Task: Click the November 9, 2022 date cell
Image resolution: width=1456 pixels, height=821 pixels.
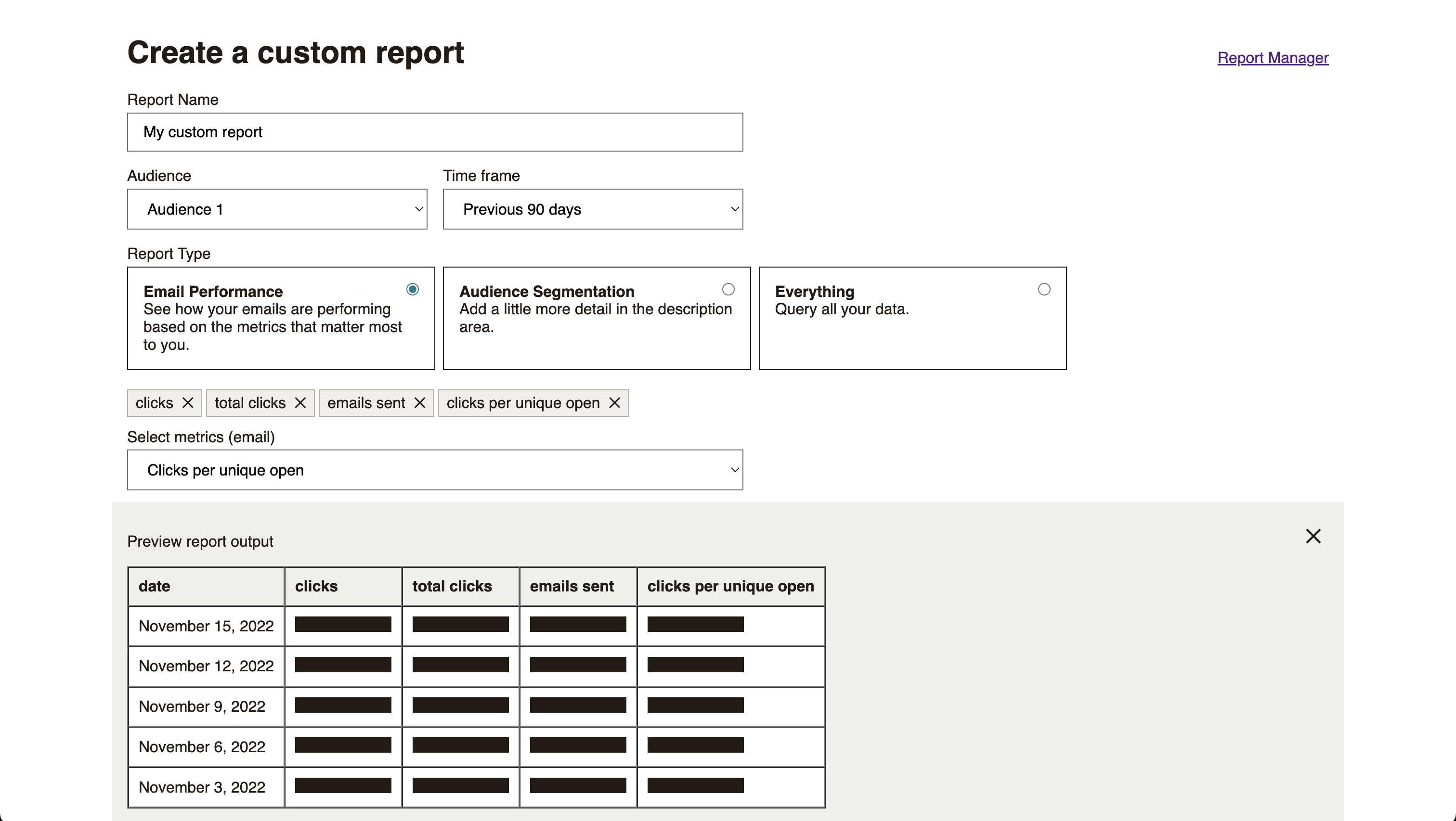Action: click(x=206, y=706)
